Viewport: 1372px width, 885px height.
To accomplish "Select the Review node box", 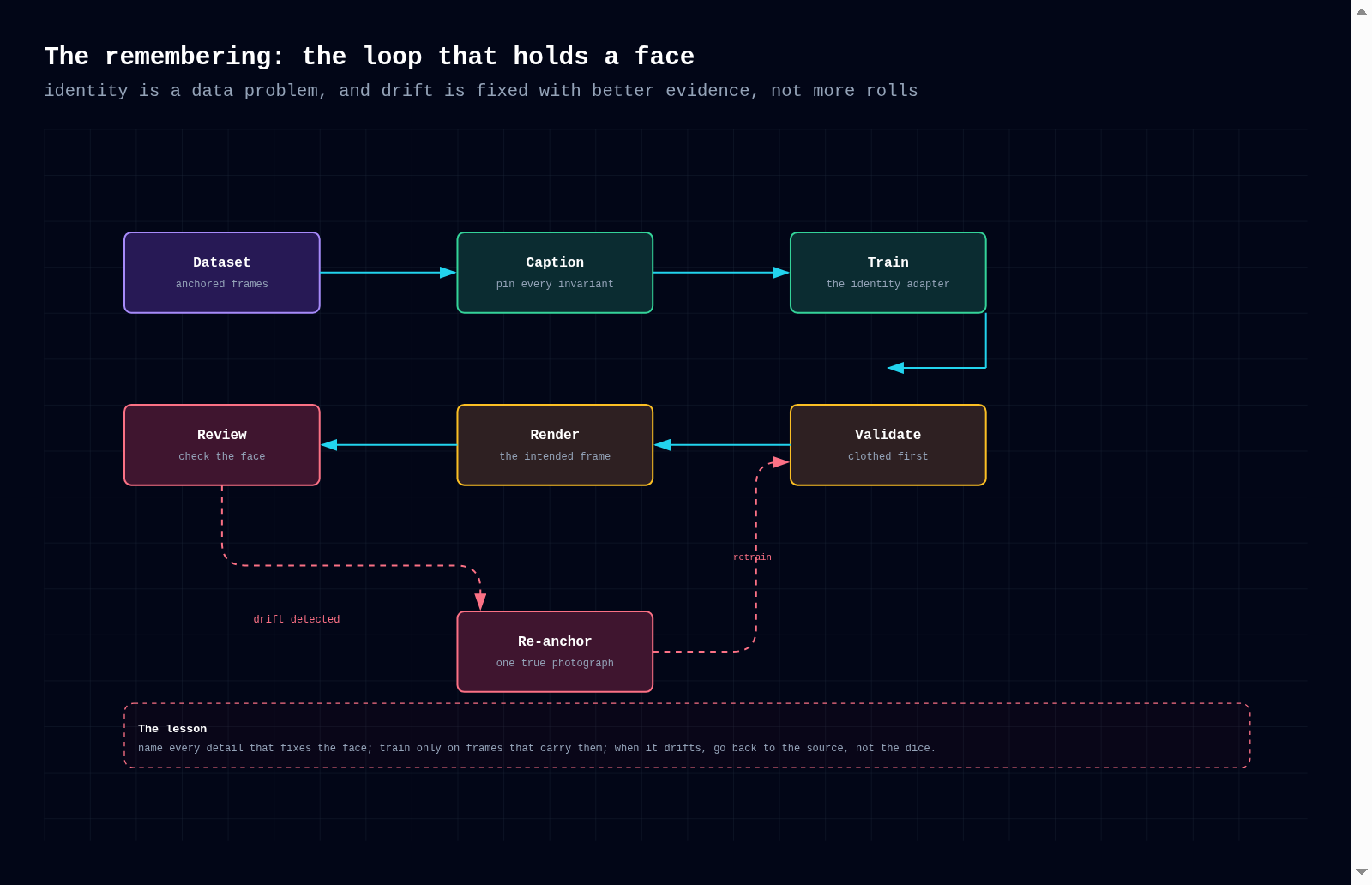I will (x=222, y=445).
